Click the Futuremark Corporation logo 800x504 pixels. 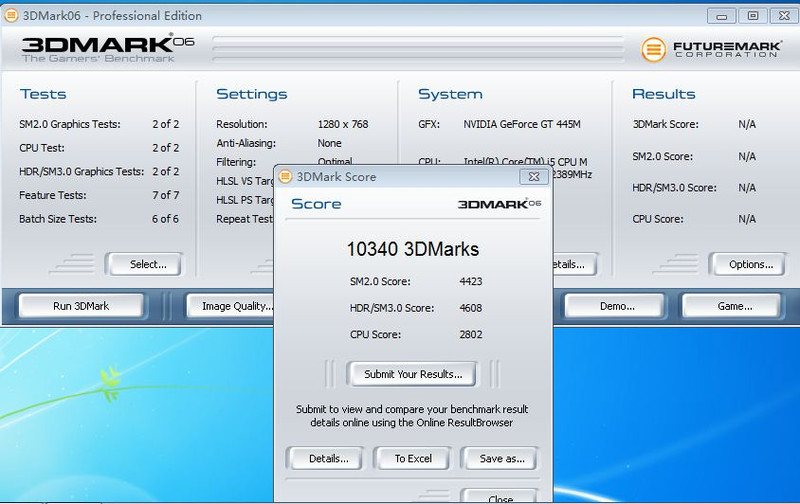pos(711,49)
